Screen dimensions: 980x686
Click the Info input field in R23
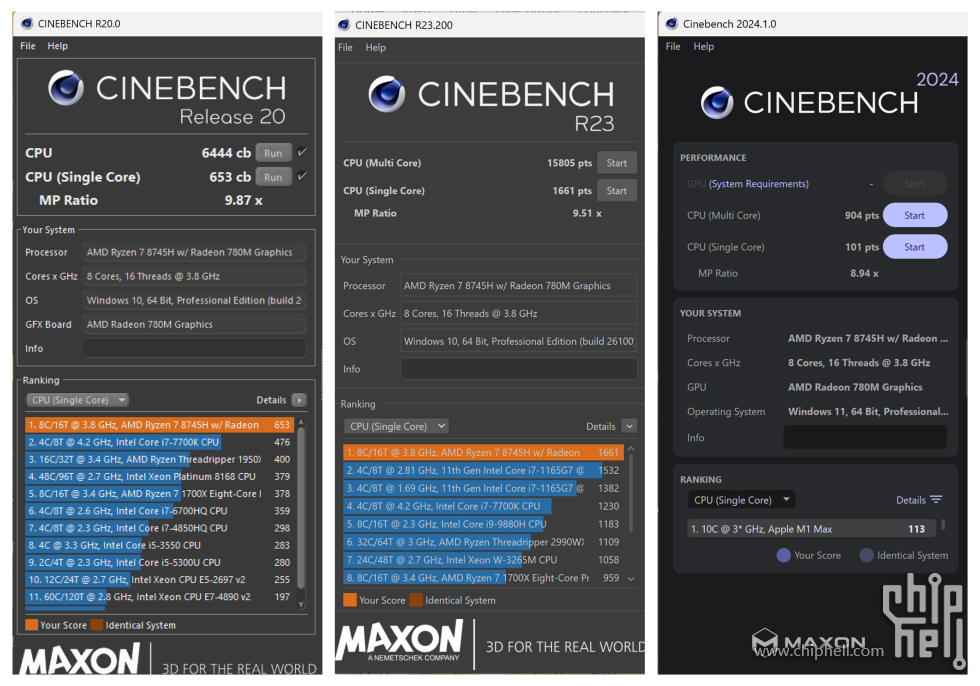click(x=519, y=369)
